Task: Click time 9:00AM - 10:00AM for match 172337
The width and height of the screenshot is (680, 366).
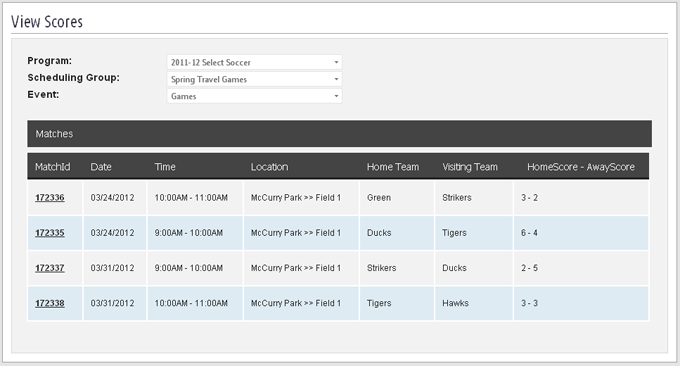Action: coord(189,268)
